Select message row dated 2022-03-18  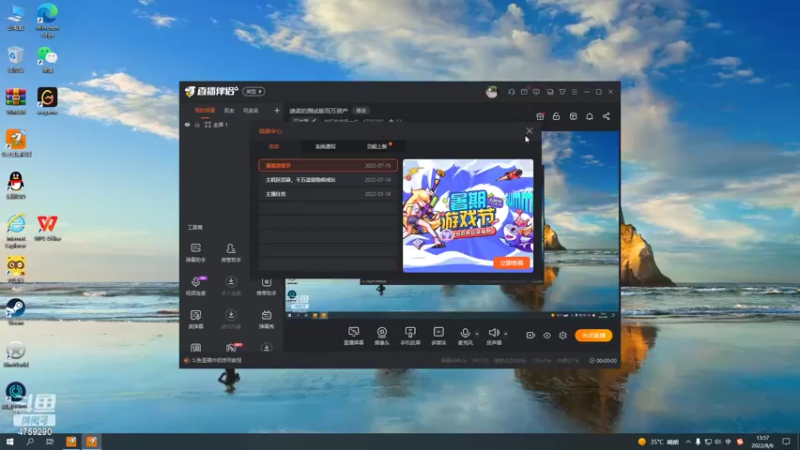[x=328, y=194]
